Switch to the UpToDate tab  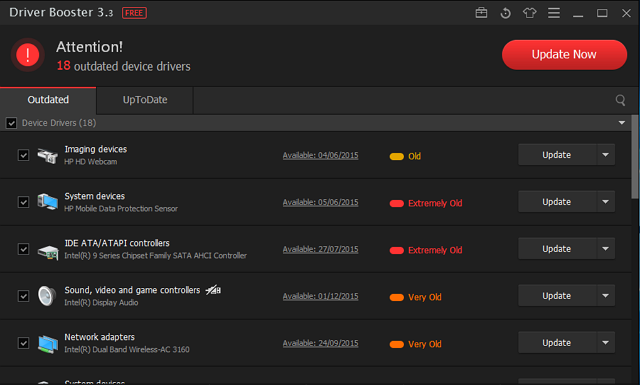(x=145, y=100)
